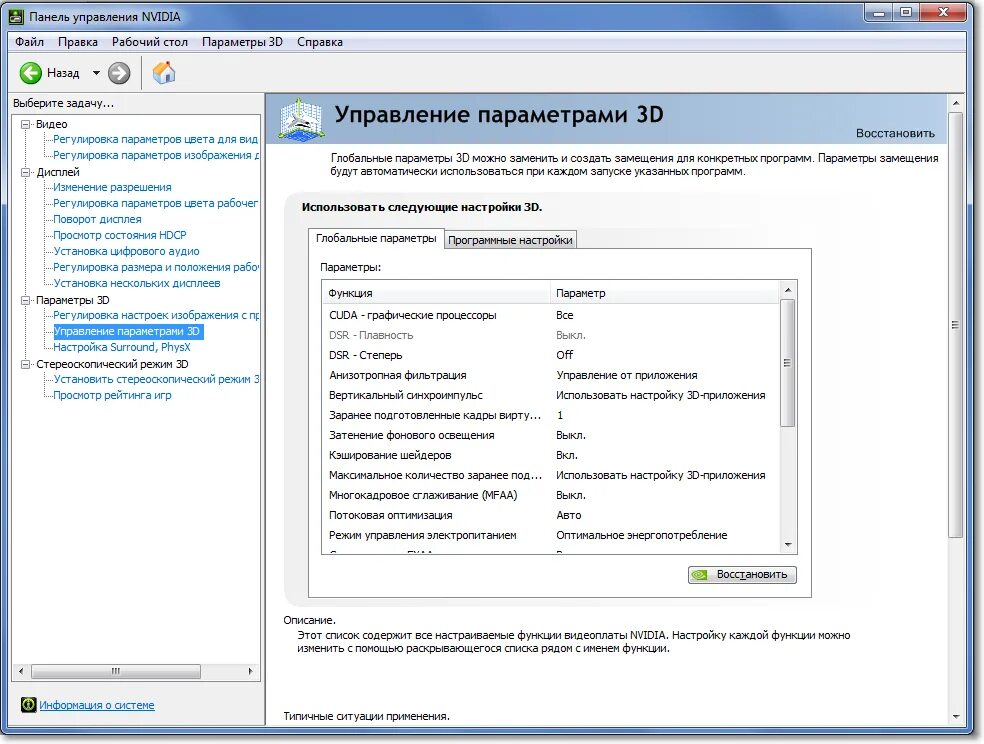Select Анизотропная фильтрация setting row
Image resolution: width=984 pixels, height=744 pixels.
pyautogui.click(x=550, y=375)
